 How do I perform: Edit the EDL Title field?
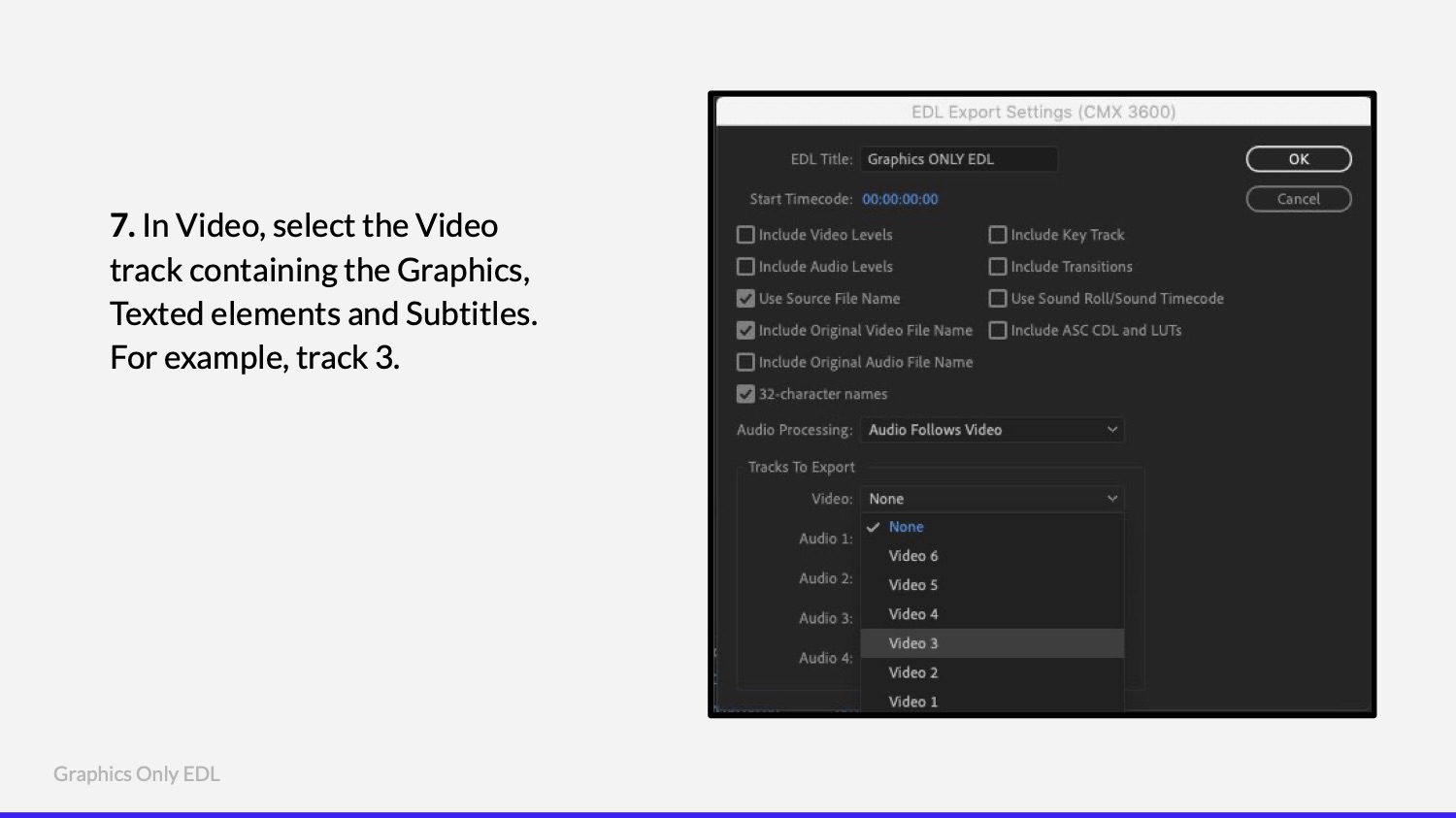[x=959, y=159]
